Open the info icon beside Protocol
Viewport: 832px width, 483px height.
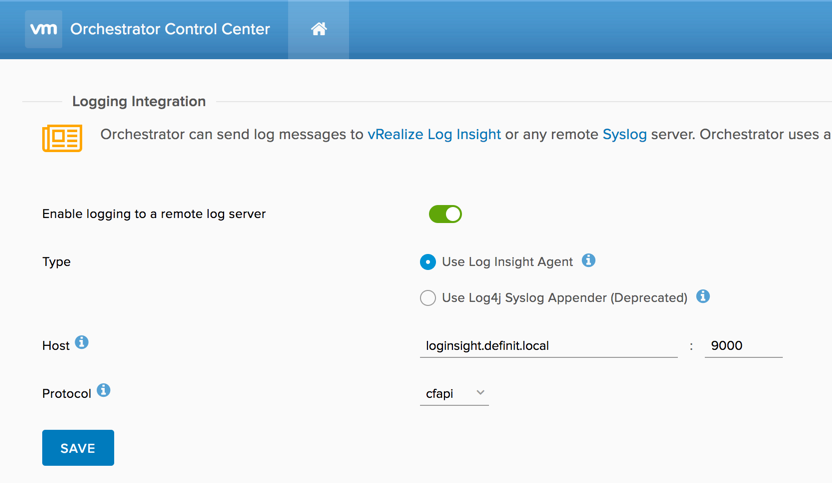point(103,390)
